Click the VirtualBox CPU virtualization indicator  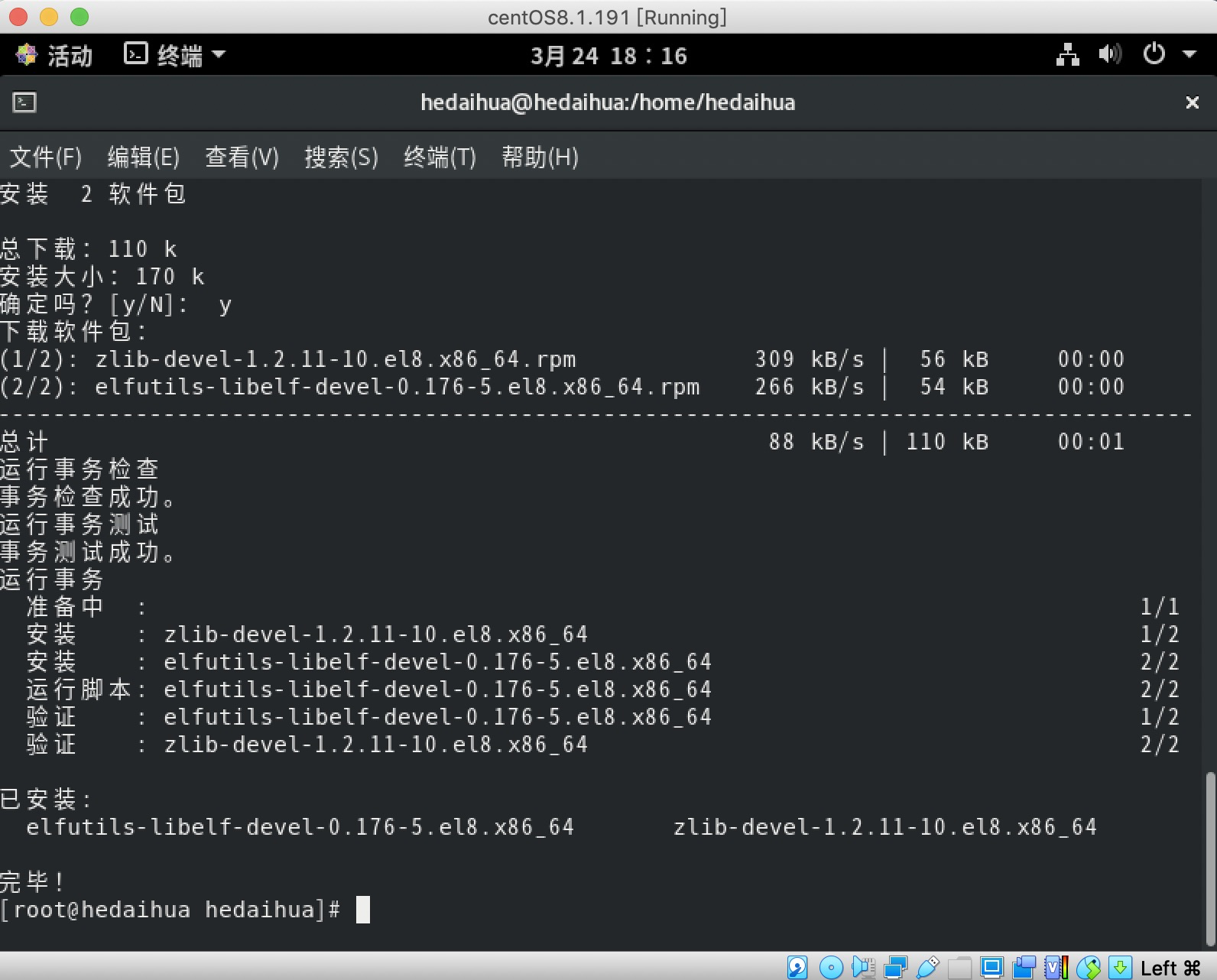(1056, 967)
